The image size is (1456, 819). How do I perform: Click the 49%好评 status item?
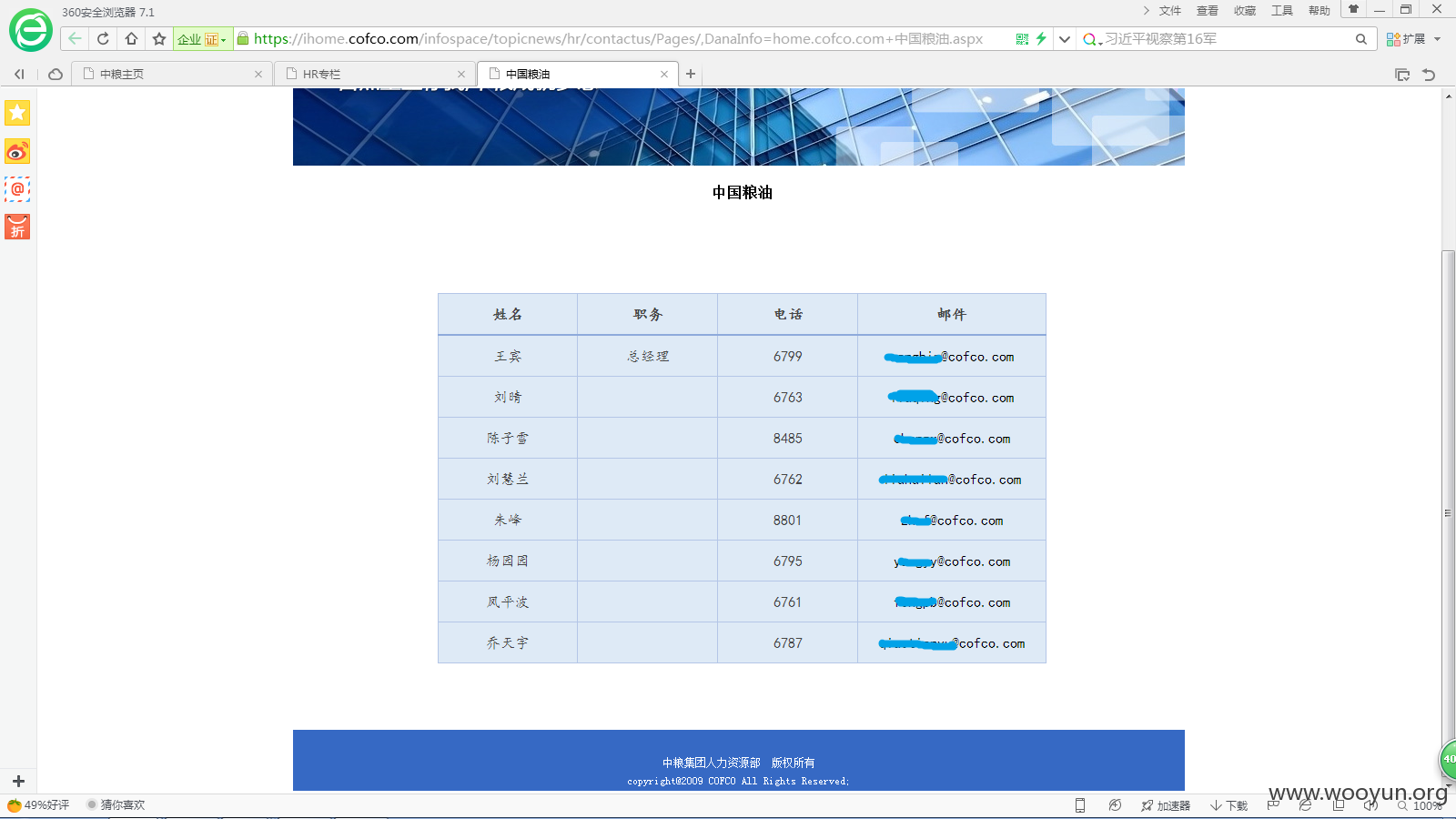pyautogui.click(x=38, y=805)
